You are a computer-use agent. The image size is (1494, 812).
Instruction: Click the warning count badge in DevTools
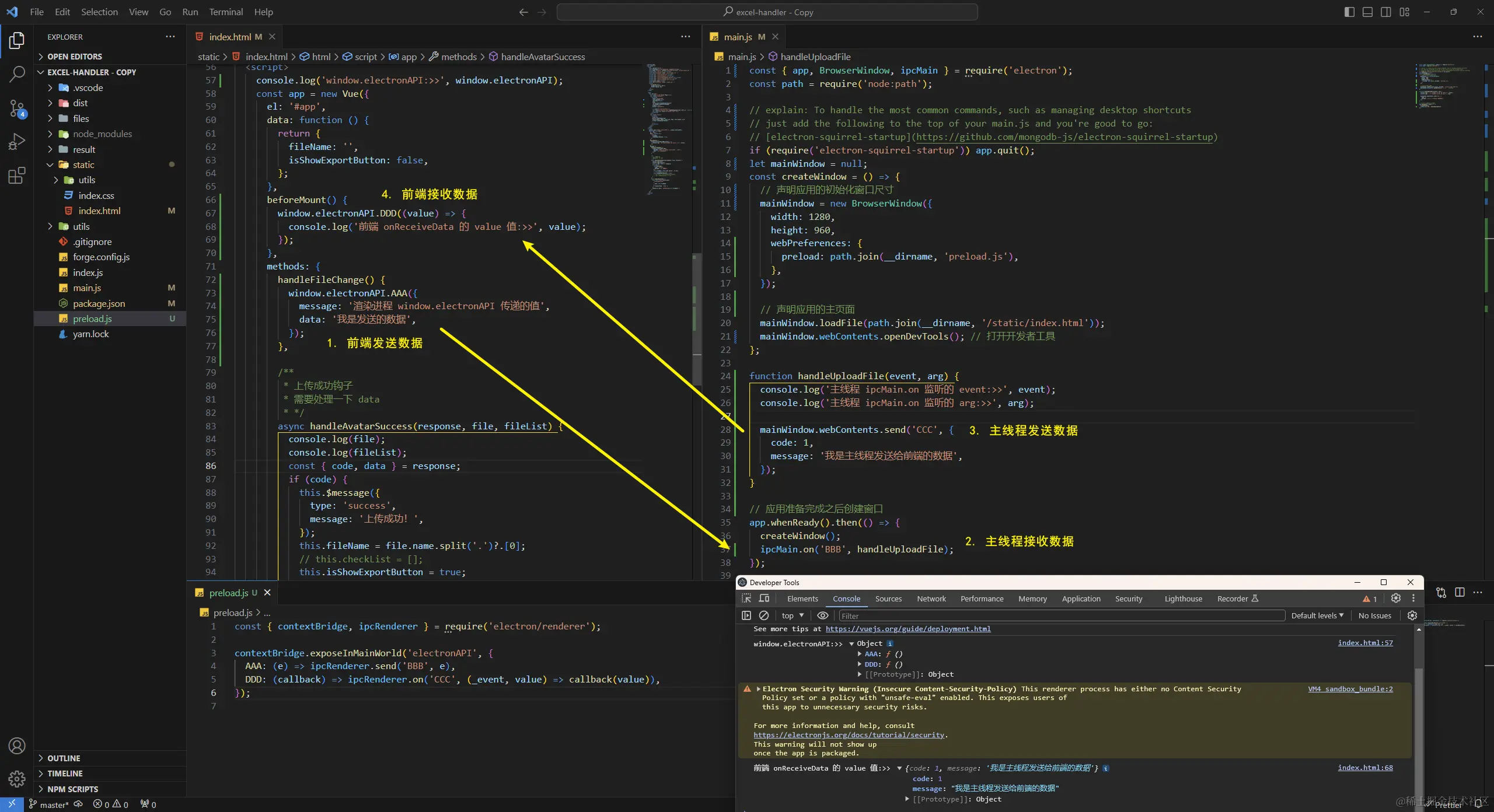tap(1370, 599)
